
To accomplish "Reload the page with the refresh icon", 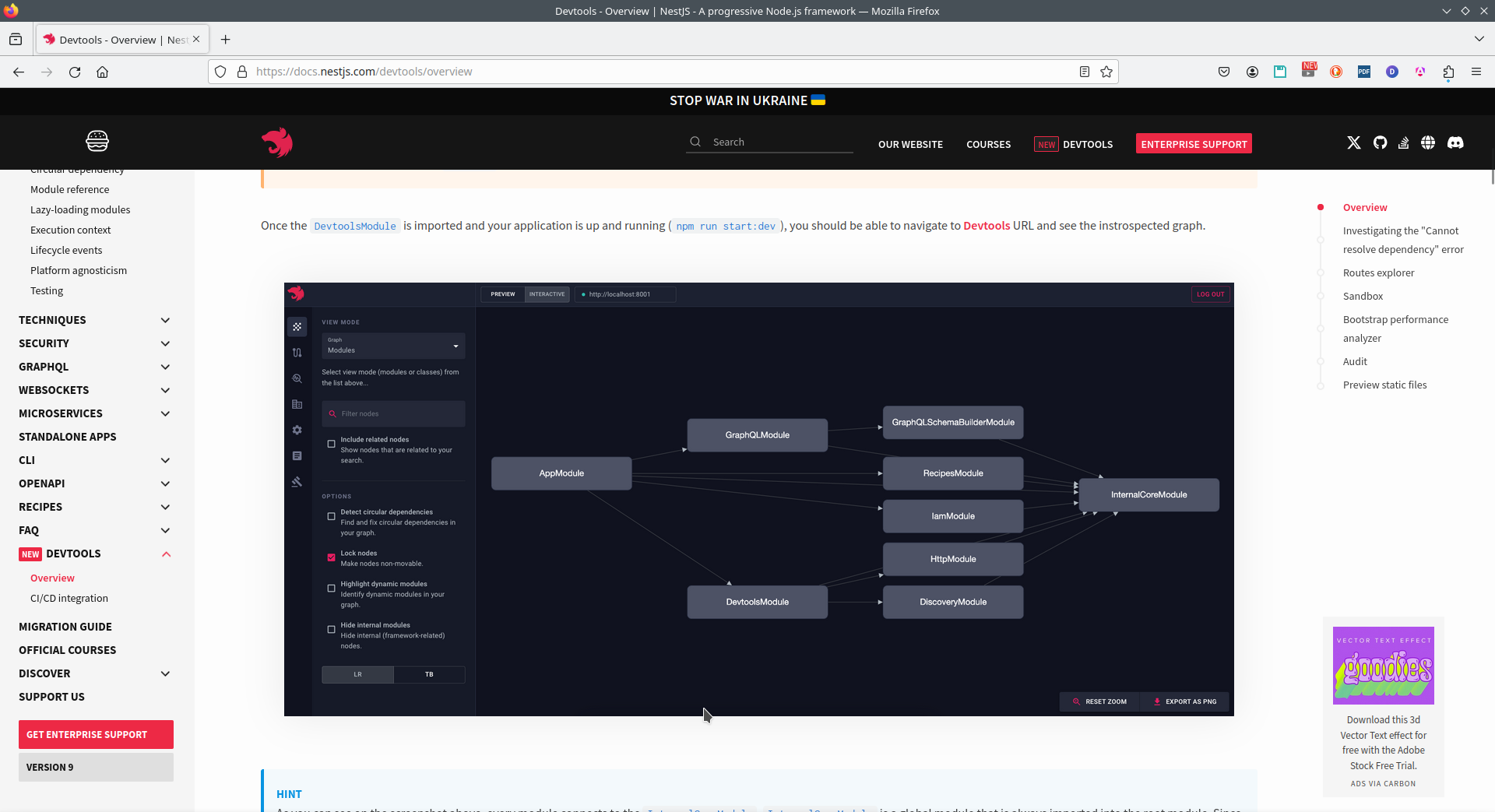I will click(75, 72).
